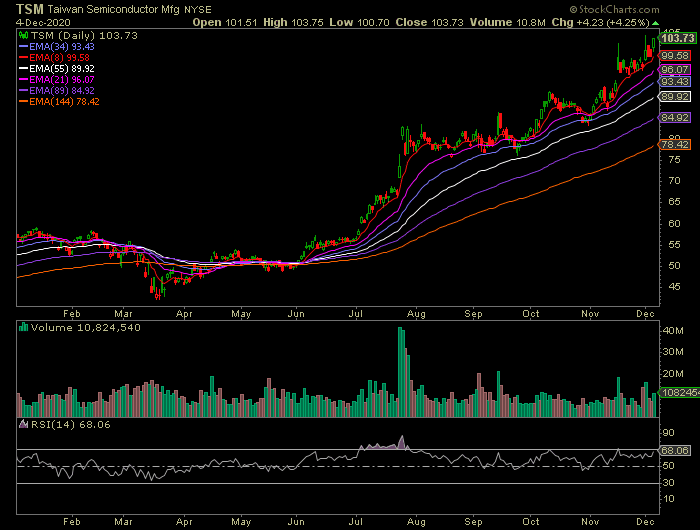Click the 30M volume axis label

click(673, 352)
